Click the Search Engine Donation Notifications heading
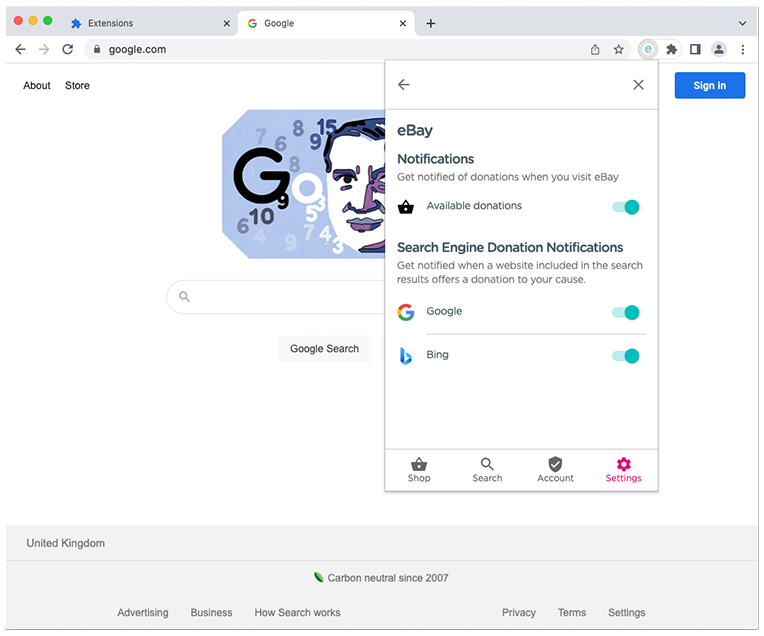The image size is (764, 636). 510,248
